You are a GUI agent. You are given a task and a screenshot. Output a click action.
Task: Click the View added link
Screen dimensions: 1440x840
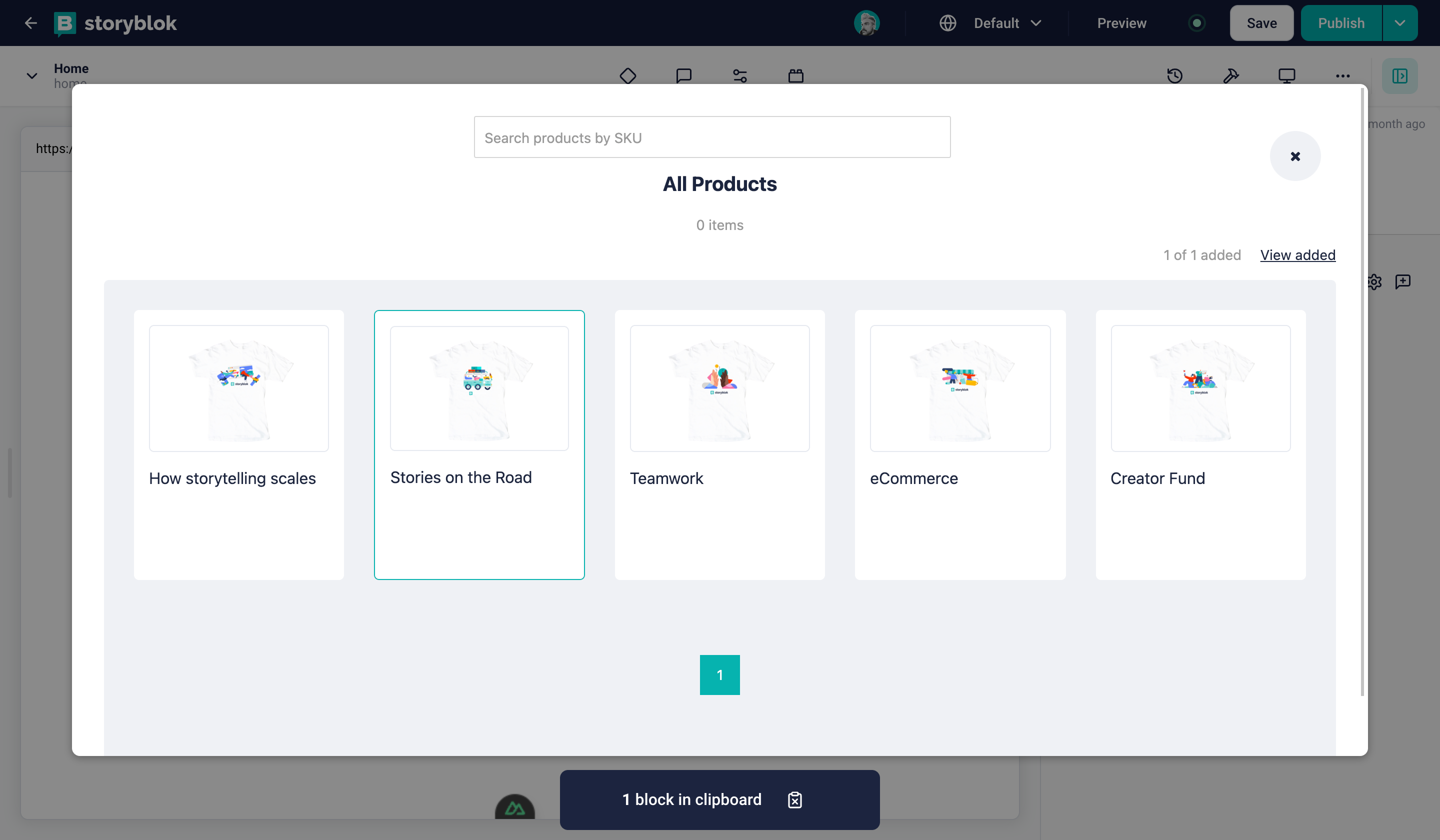[1297, 255]
